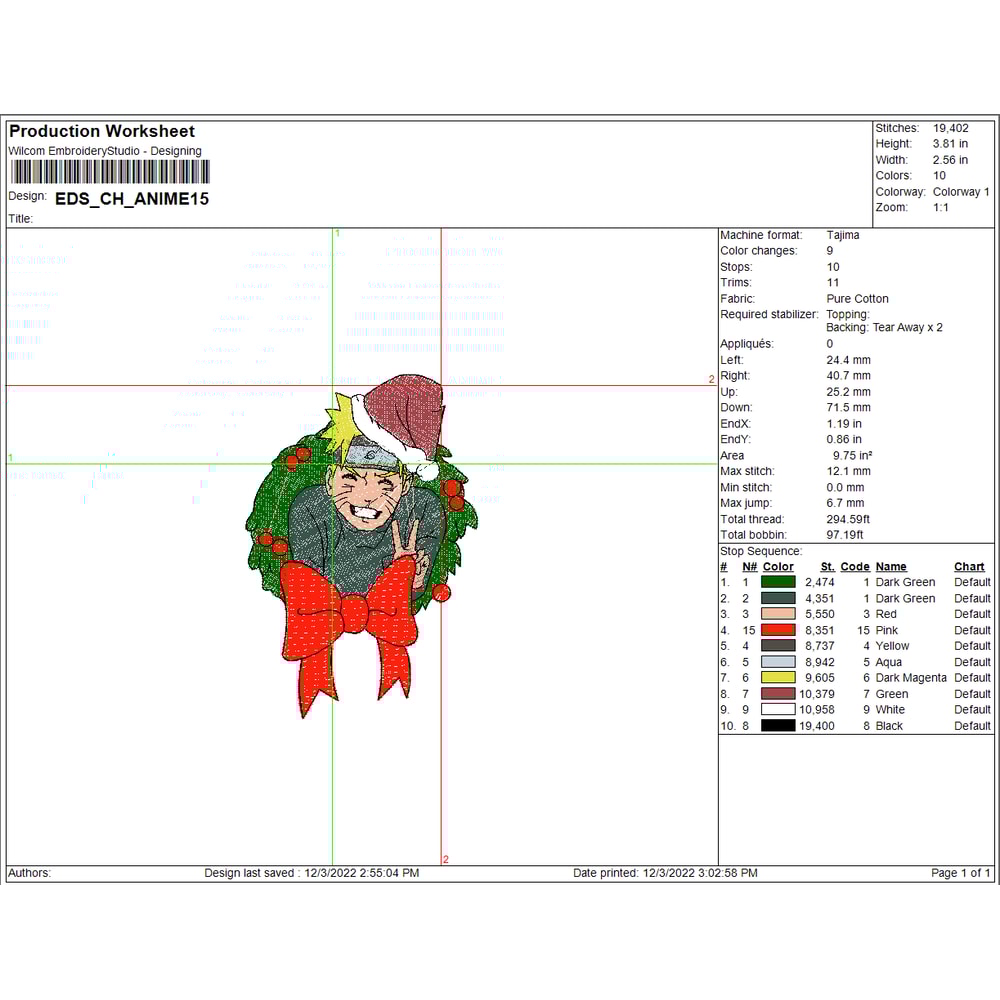Screen dimensions: 1000x1000
Task: Click the red marker 2 at the bottom guide line
Action: (446, 859)
